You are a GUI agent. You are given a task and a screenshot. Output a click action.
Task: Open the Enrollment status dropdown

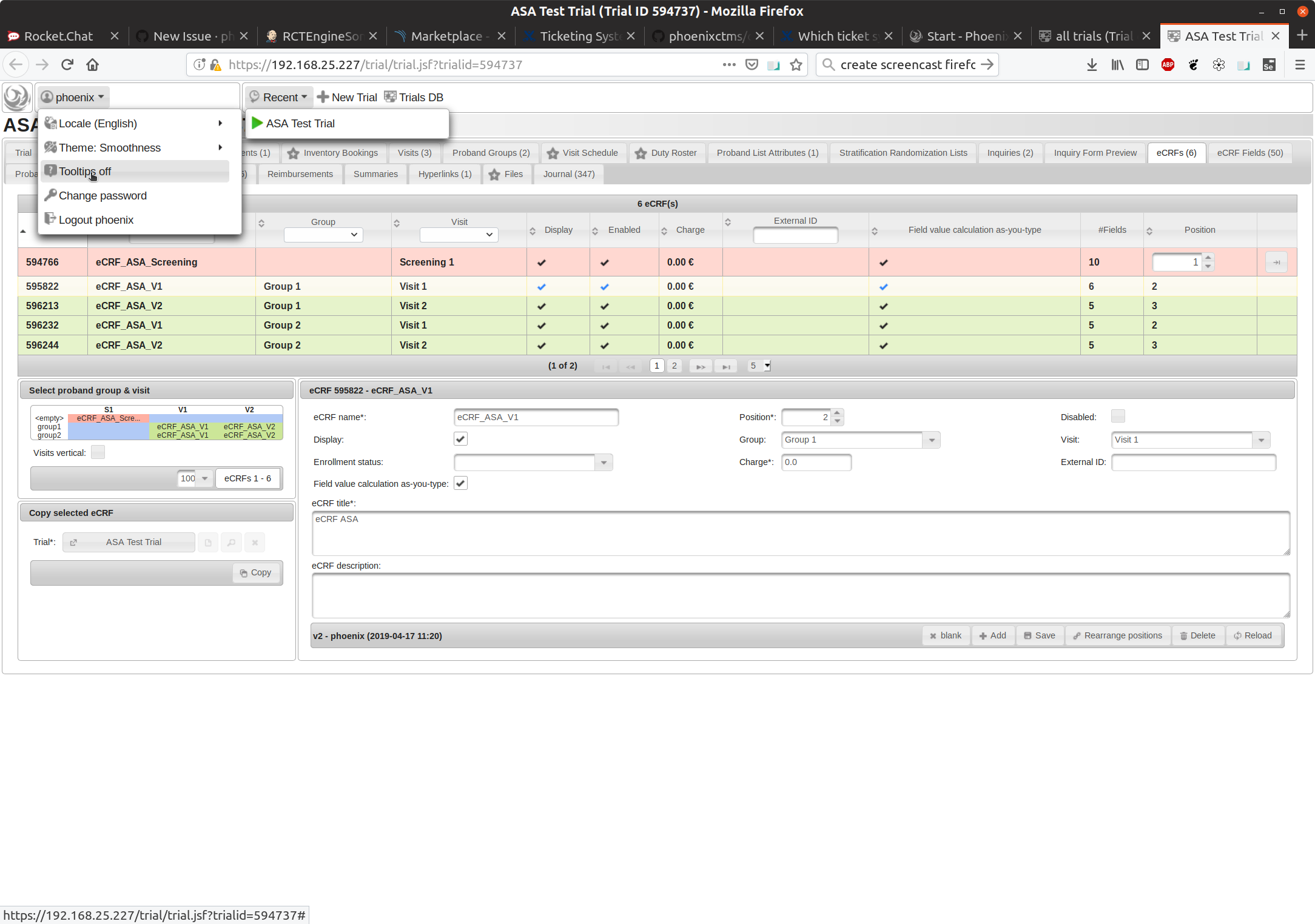coord(604,463)
